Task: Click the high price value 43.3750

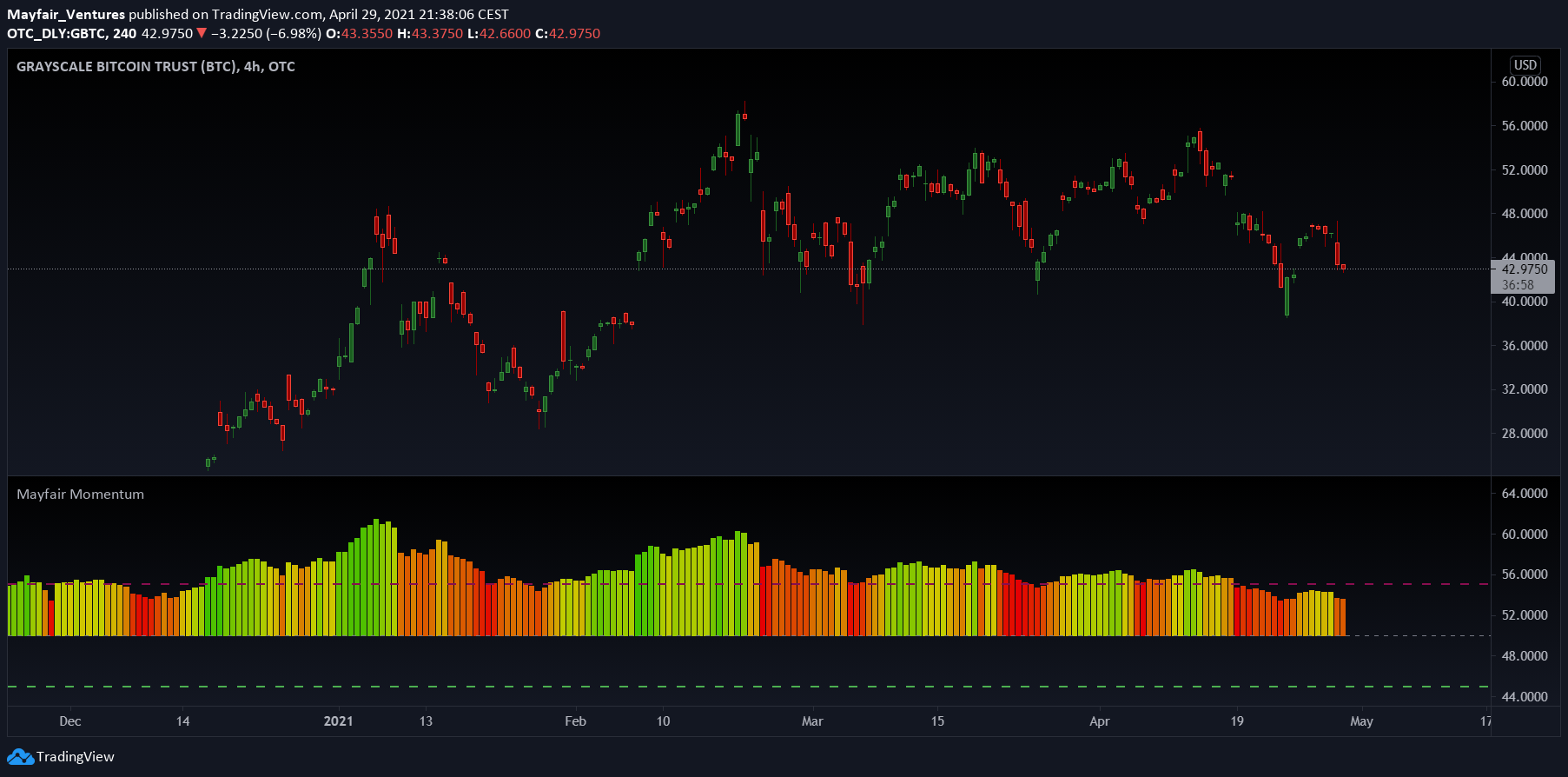Action: [437, 33]
